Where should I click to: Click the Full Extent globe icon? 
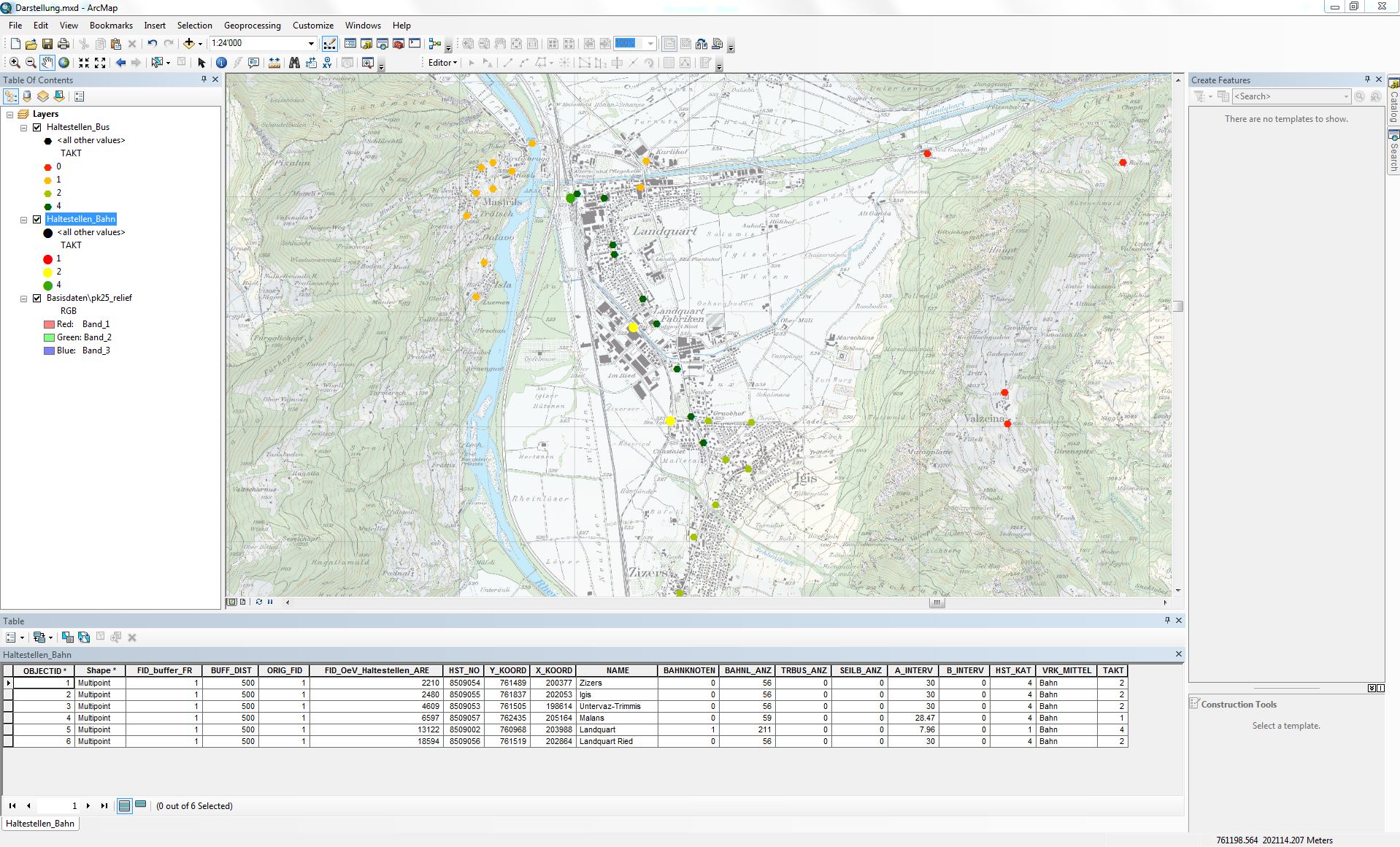pos(64,63)
